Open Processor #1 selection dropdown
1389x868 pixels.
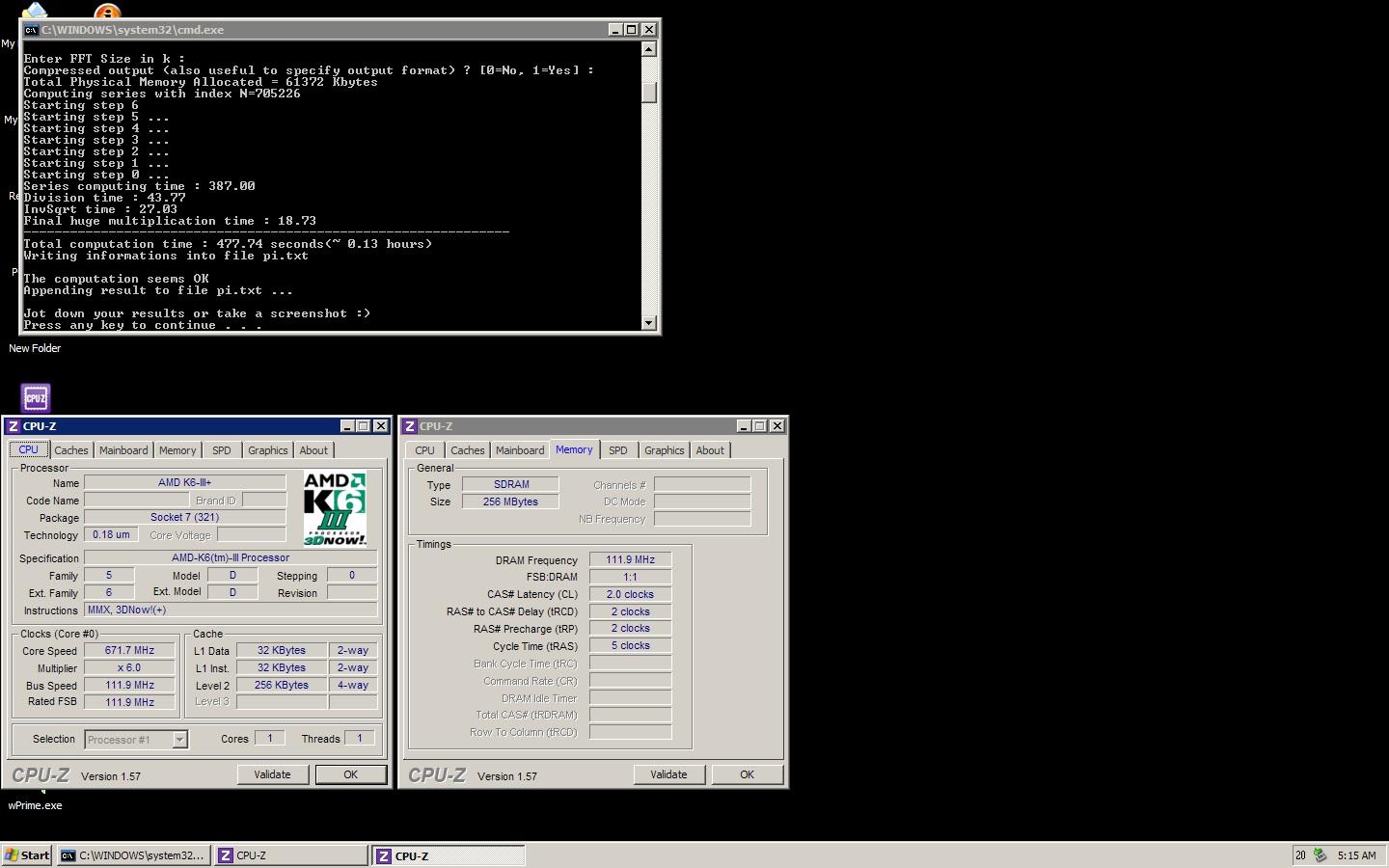coord(179,740)
